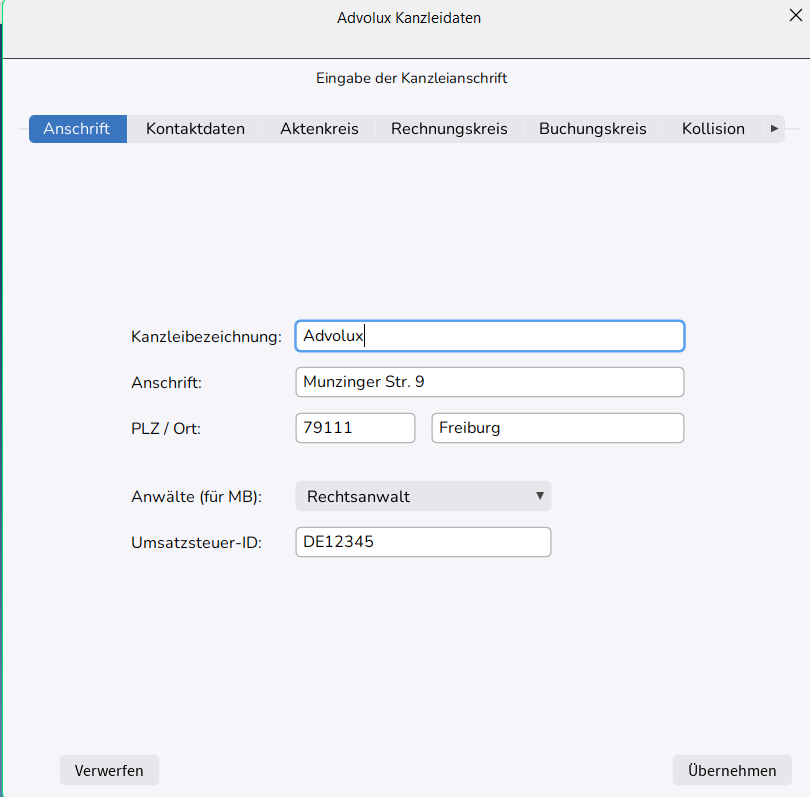Focus the Kanzleibezeichnung field containing Advolux

click(490, 336)
